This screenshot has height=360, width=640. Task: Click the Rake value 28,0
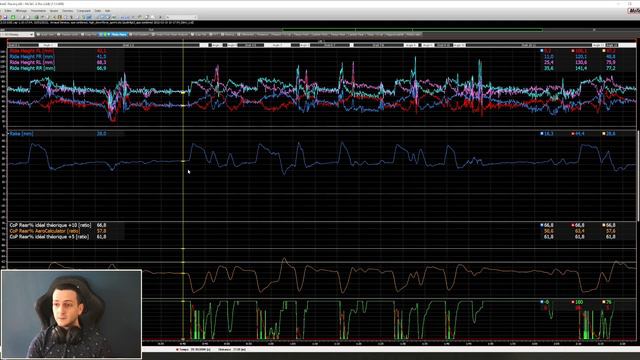101,133
